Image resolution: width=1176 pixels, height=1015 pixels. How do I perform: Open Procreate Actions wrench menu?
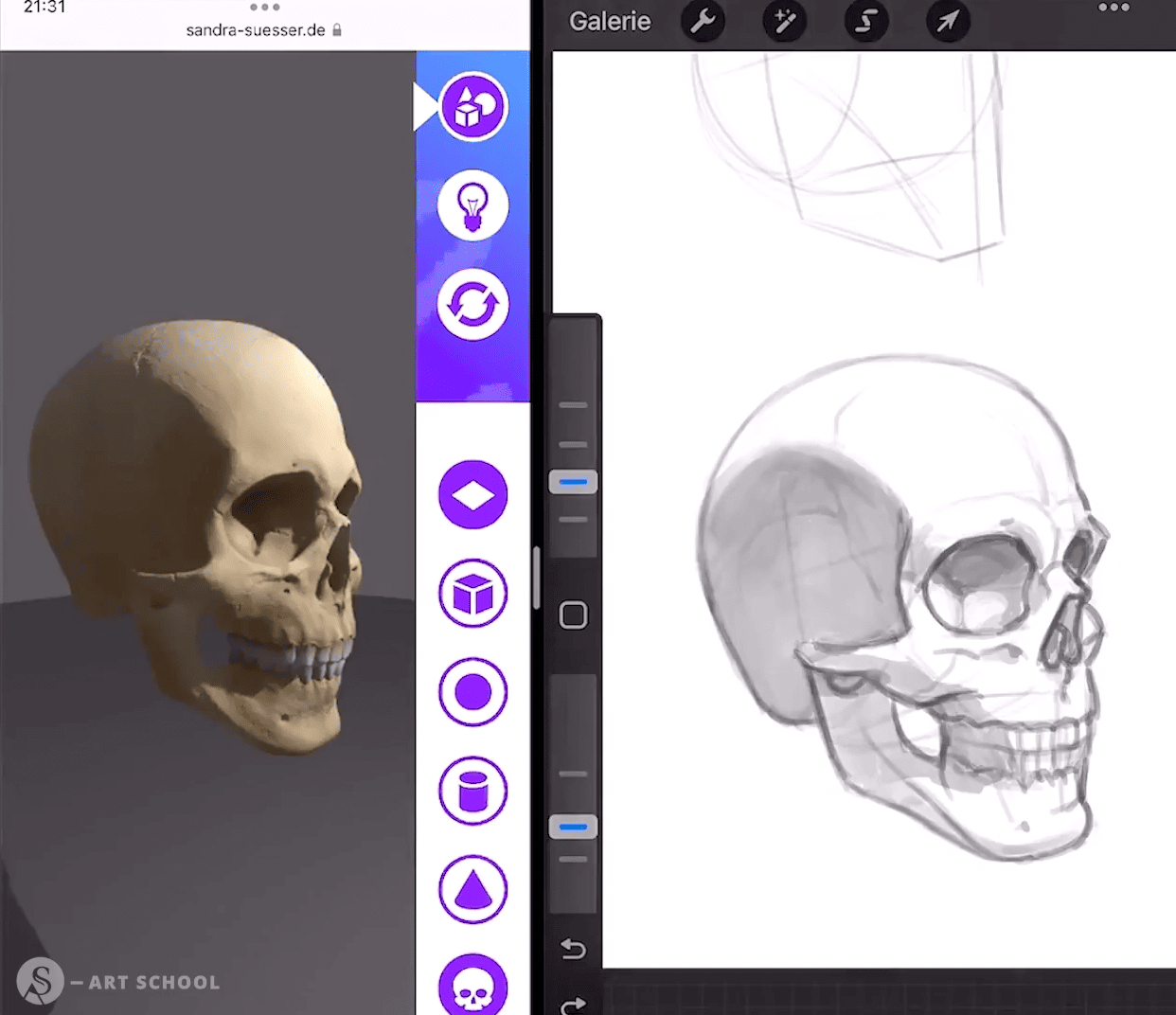[703, 22]
